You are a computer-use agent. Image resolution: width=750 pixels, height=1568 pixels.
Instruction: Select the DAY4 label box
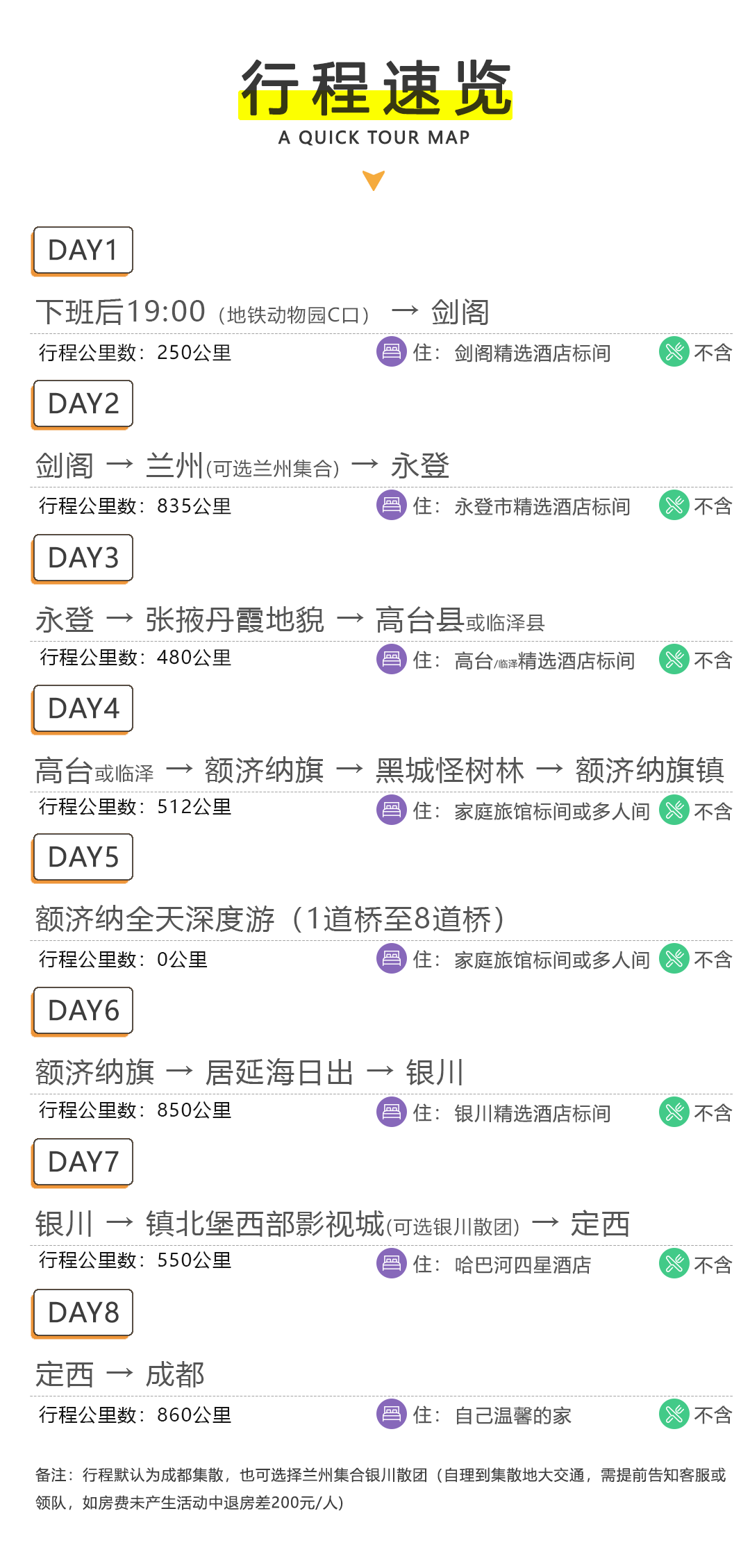[x=83, y=709]
